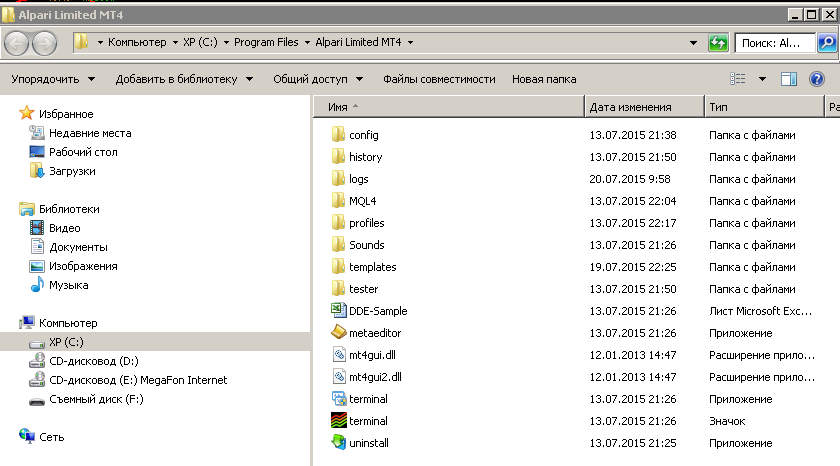Screen dimensions: 840x466
Task: Select CD-дисковод (D:) in sidebar
Action: [x=94, y=361]
